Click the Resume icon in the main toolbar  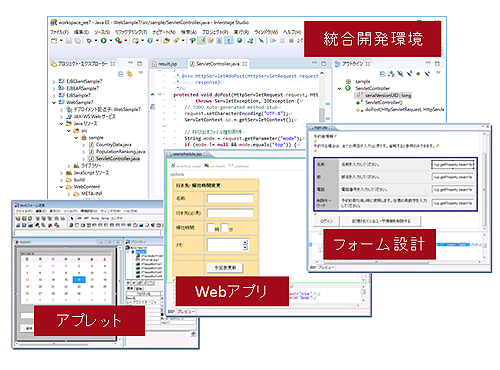(273, 41)
